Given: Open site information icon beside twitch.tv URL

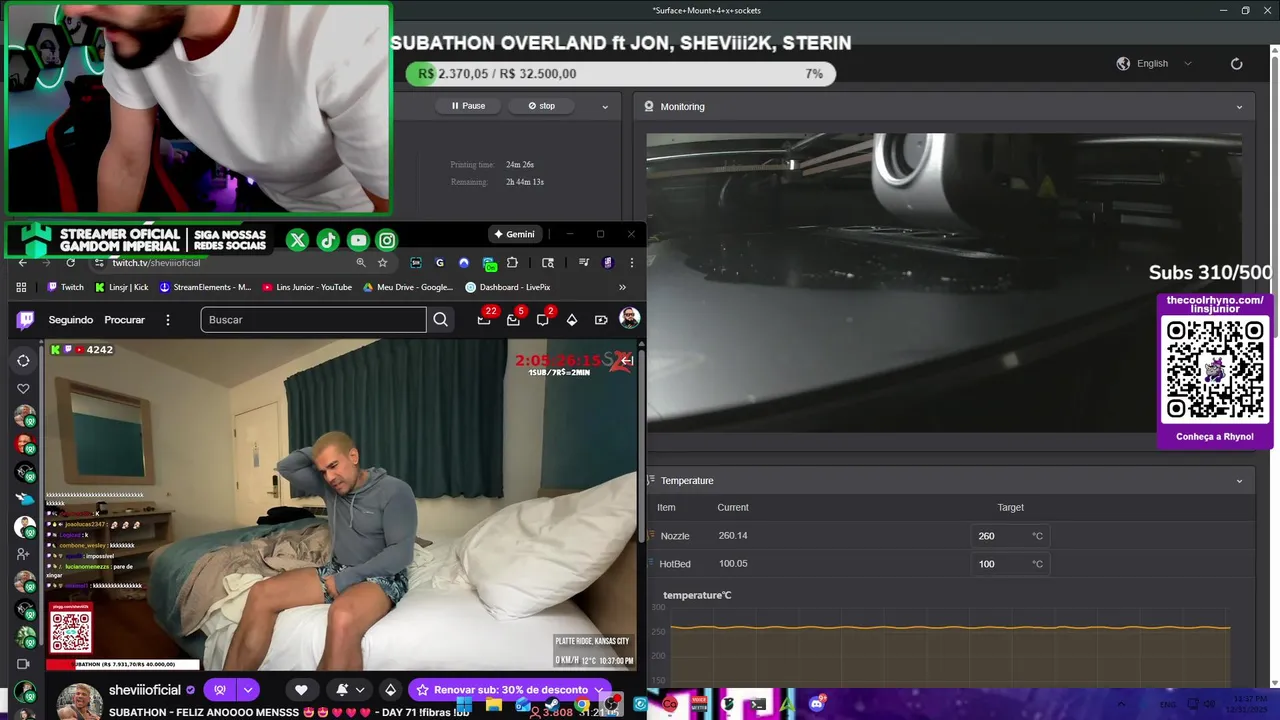Looking at the screenshot, I should (98, 263).
